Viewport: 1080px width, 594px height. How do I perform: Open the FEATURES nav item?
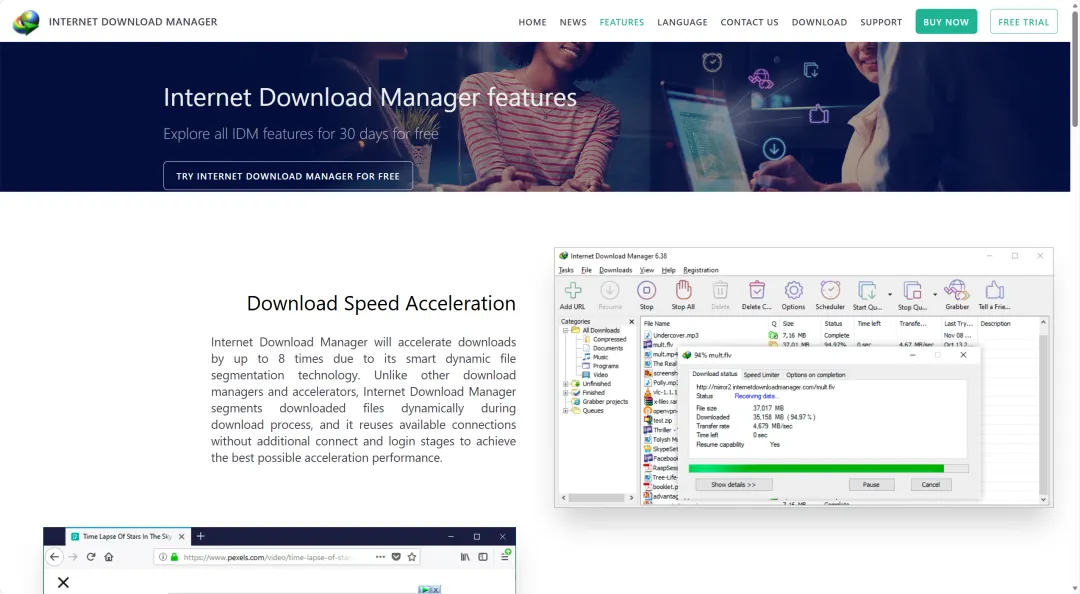click(621, 22)
